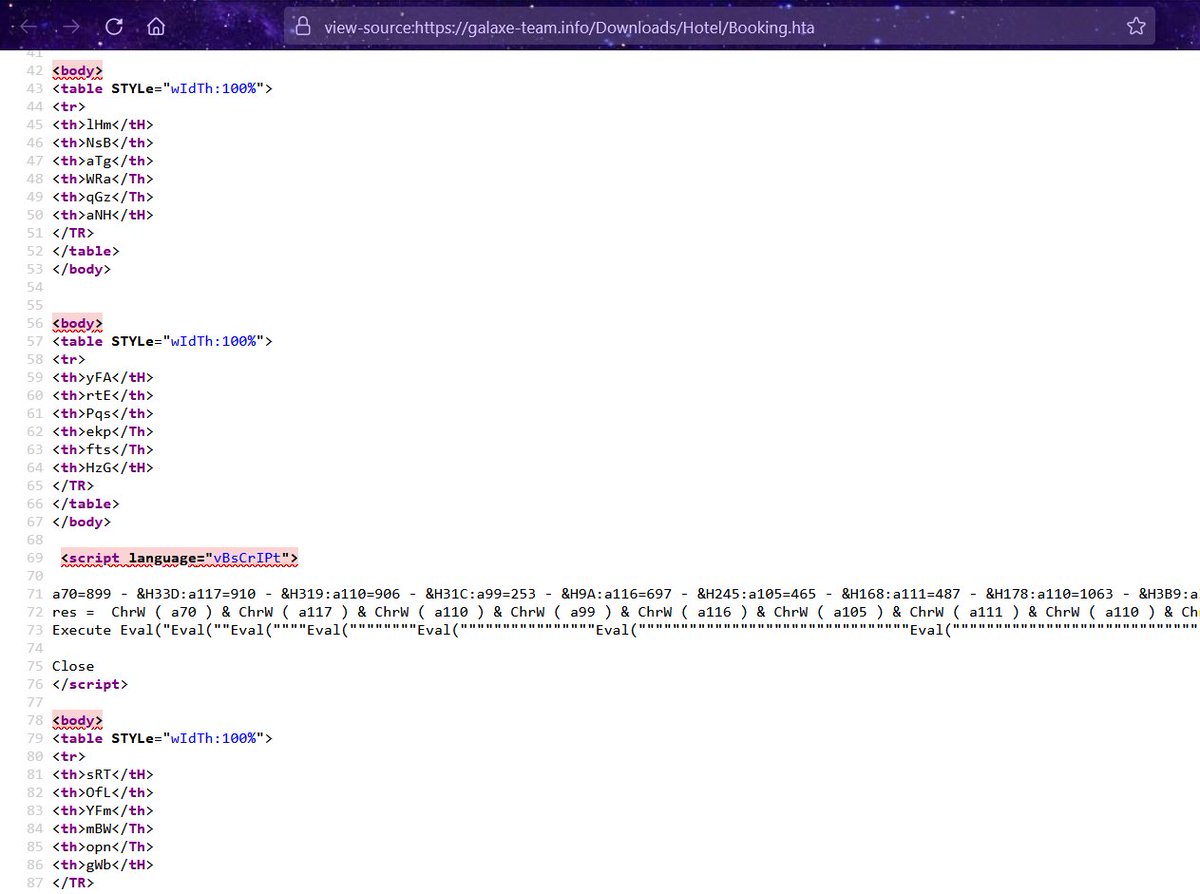The width and height of the screenshot is (1200, 894).
Task: Click the sRT header cell text
Action: coord(99,774)
